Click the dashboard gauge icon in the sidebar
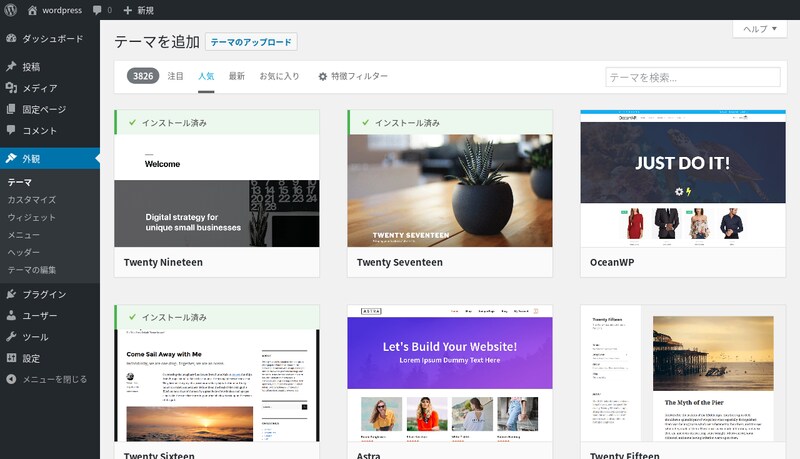Image resolution: width=800 pixels, height=459 pixels. 11,38
